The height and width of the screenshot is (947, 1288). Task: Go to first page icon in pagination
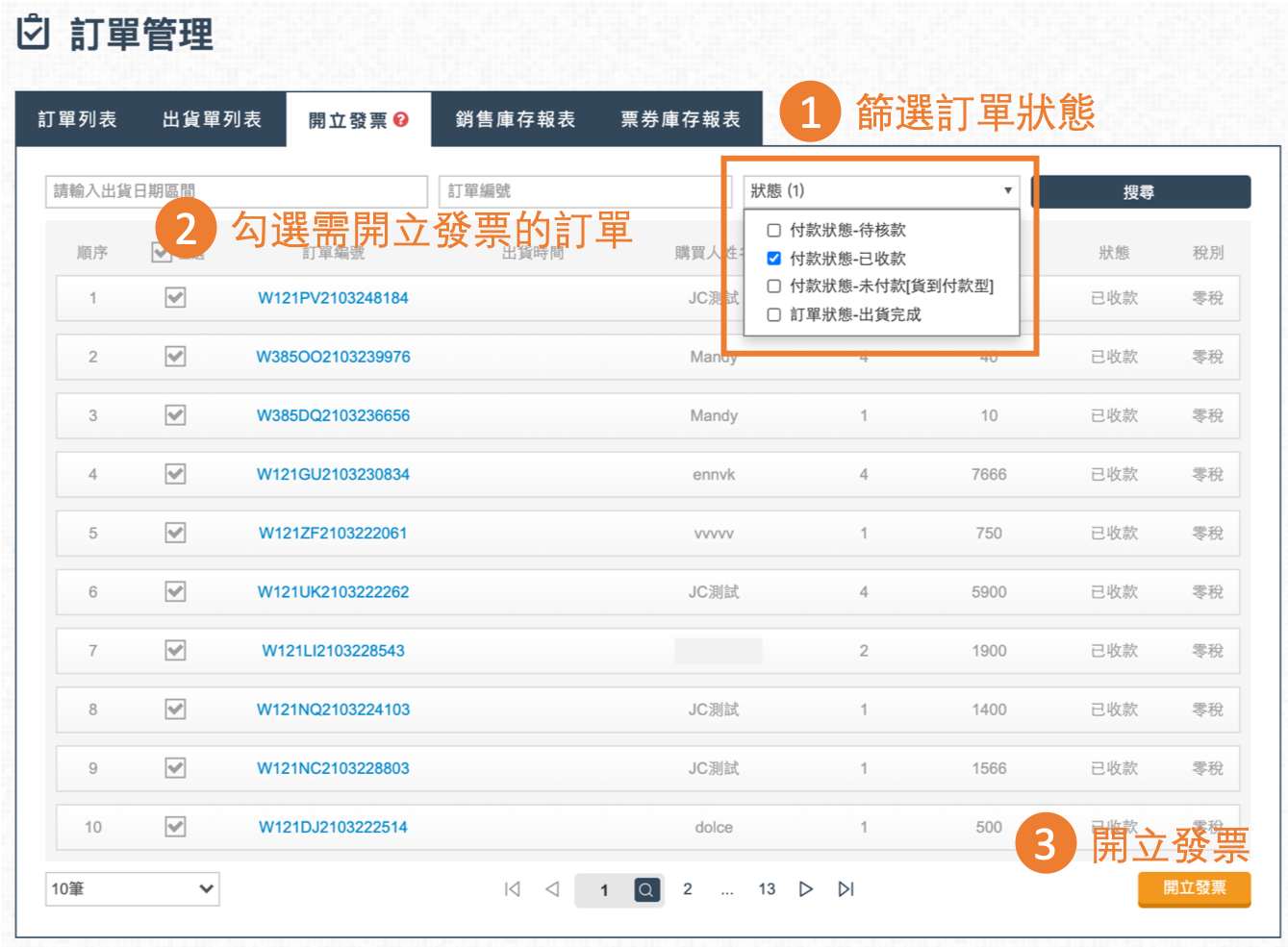click(513, 889)
